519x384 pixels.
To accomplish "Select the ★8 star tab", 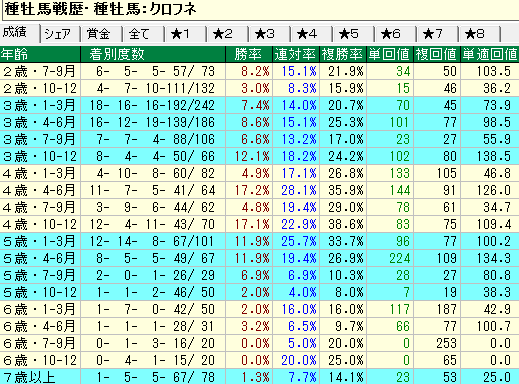I will pos(480,34).
